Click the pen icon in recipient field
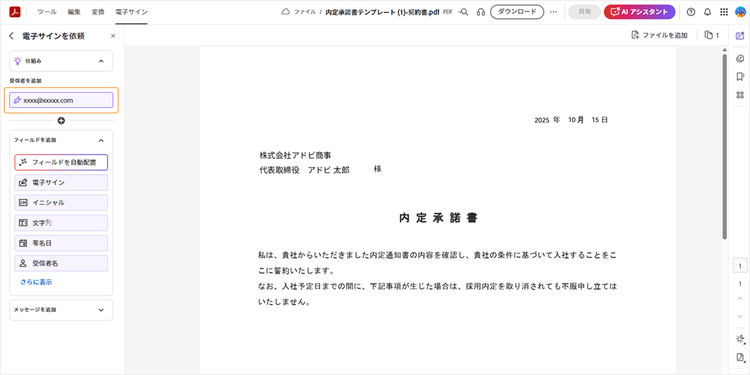The image size is (750, 375). click(17, 100)
